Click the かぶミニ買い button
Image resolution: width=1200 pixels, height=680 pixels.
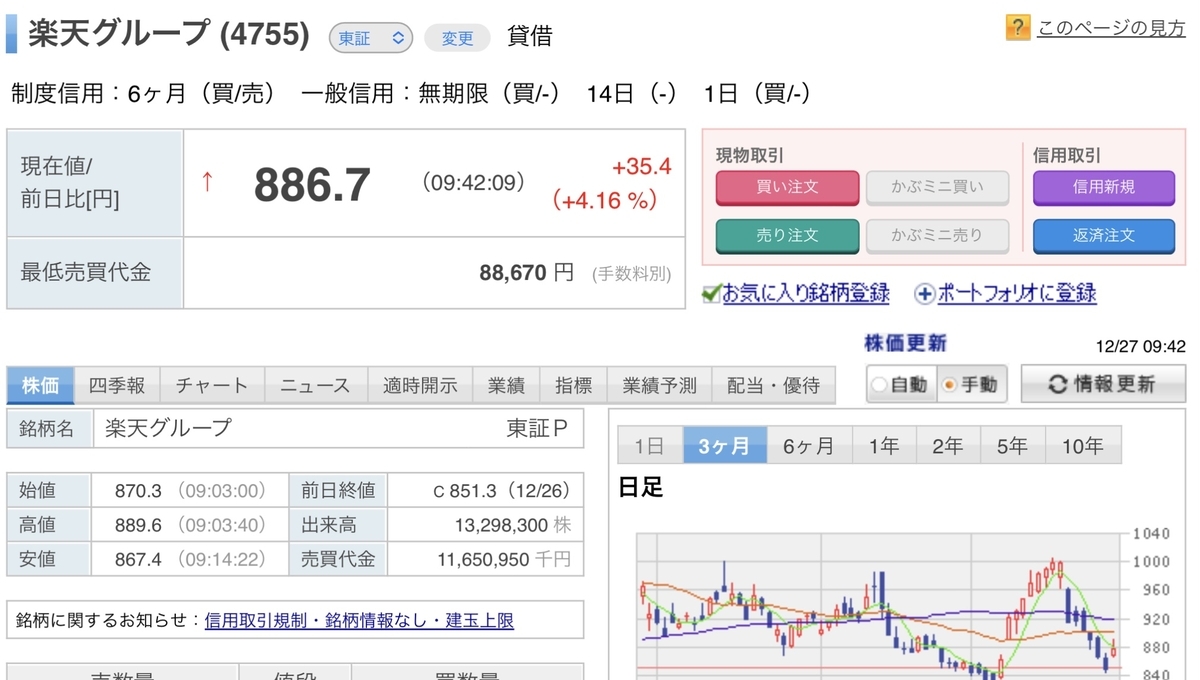coord(937,187)
